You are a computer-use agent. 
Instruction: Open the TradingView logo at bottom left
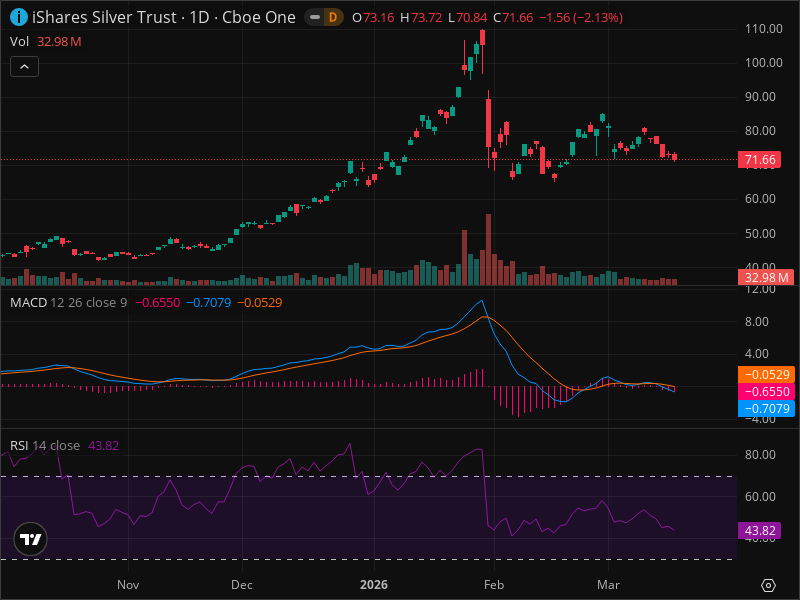pos(31,539)
